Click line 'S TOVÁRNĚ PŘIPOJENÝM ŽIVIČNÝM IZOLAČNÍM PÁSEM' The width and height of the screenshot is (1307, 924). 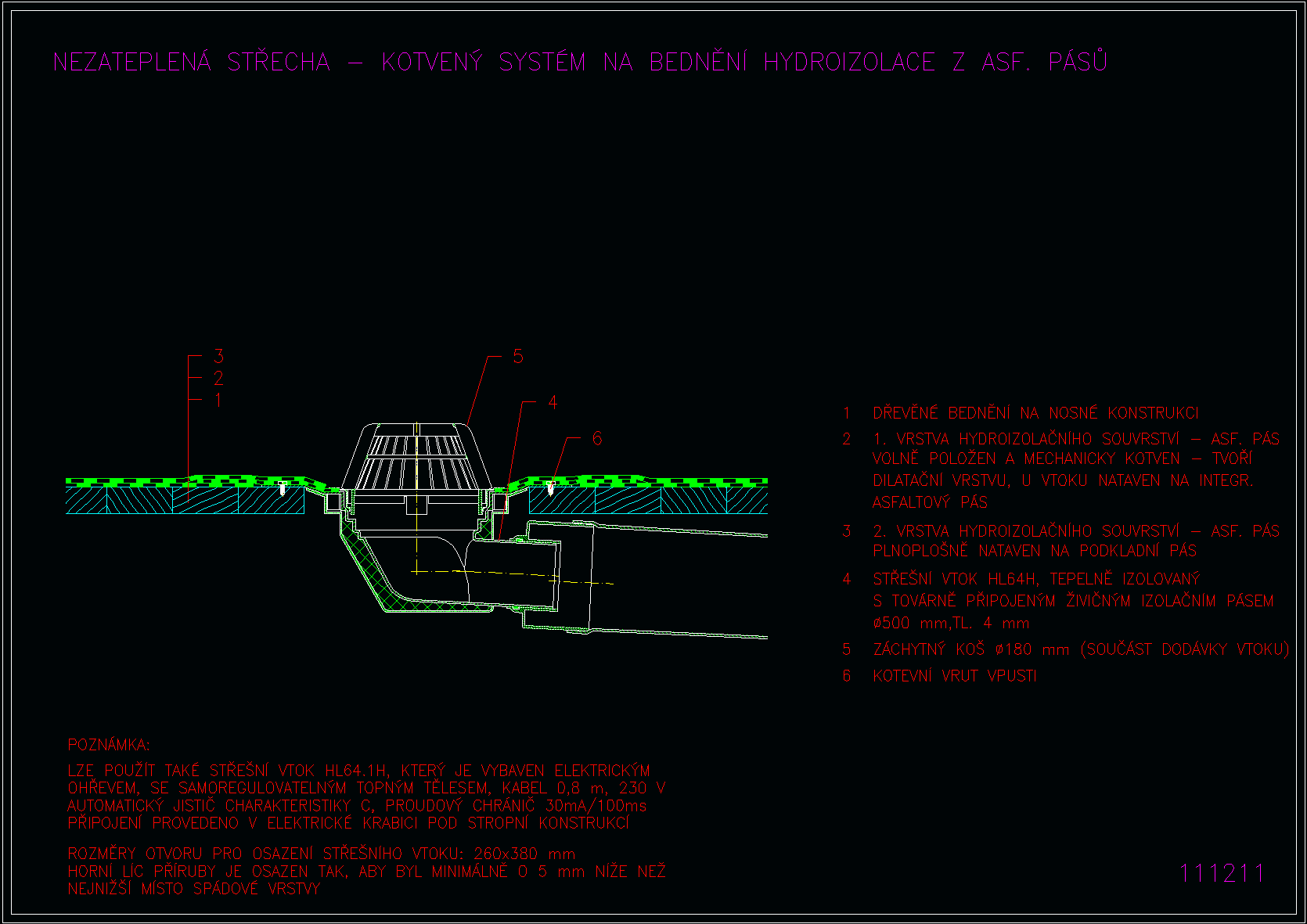click(1073, 601)
